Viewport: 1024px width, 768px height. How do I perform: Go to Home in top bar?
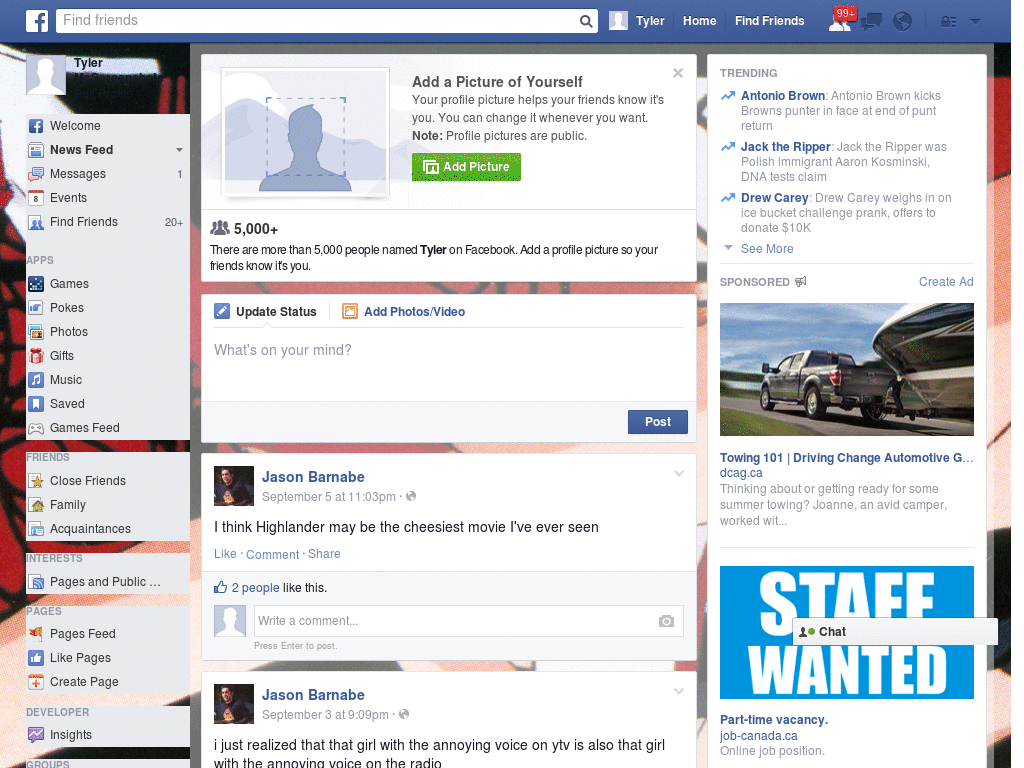point(699,21)
